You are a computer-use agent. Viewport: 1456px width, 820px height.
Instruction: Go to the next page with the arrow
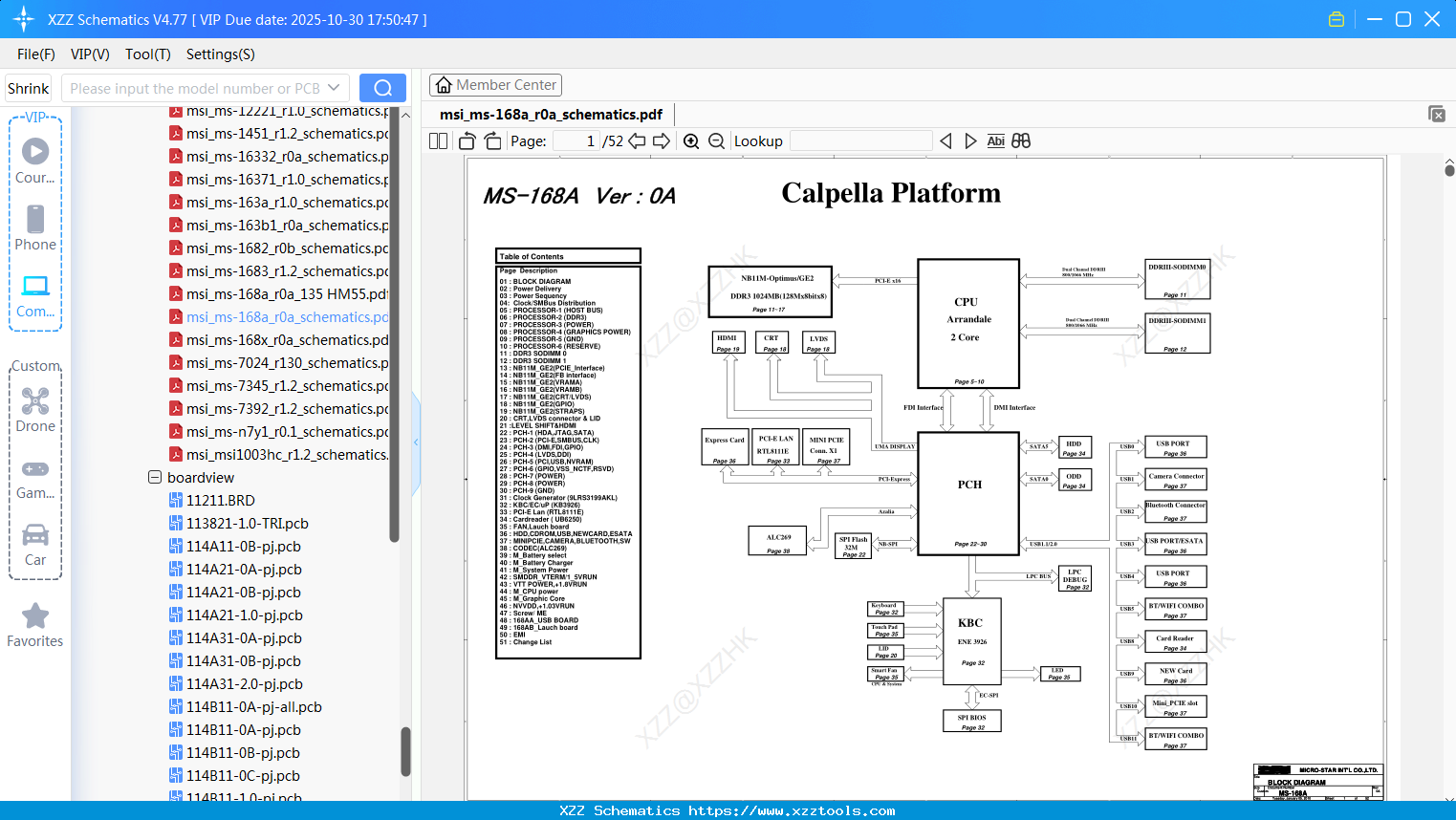coord(662,140)
